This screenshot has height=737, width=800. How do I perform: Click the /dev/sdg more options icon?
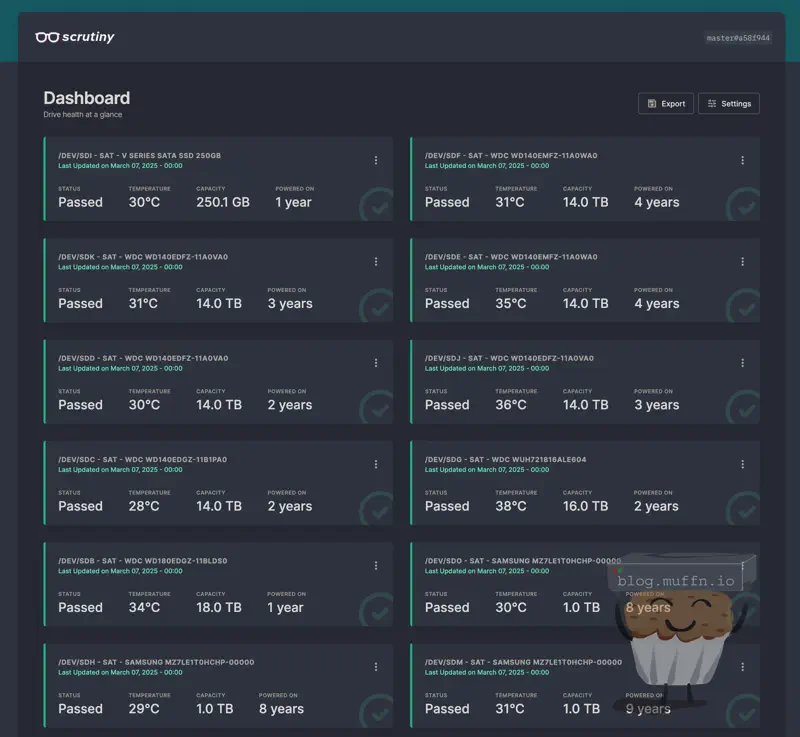[742, 464]
